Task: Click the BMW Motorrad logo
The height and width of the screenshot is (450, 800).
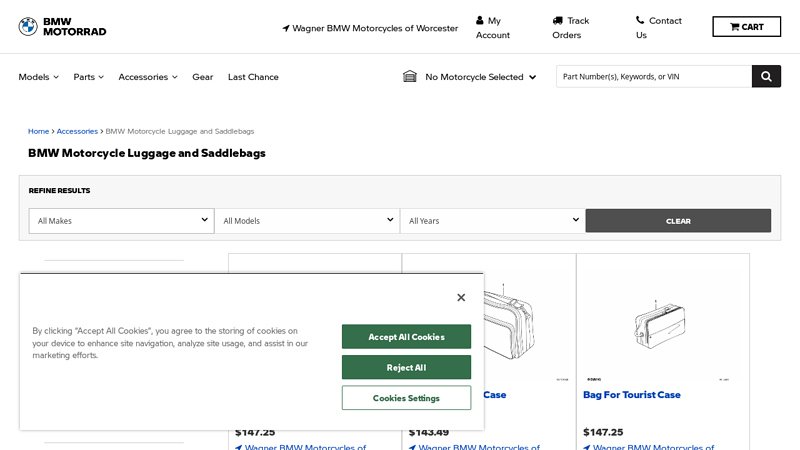Action: 62,27
